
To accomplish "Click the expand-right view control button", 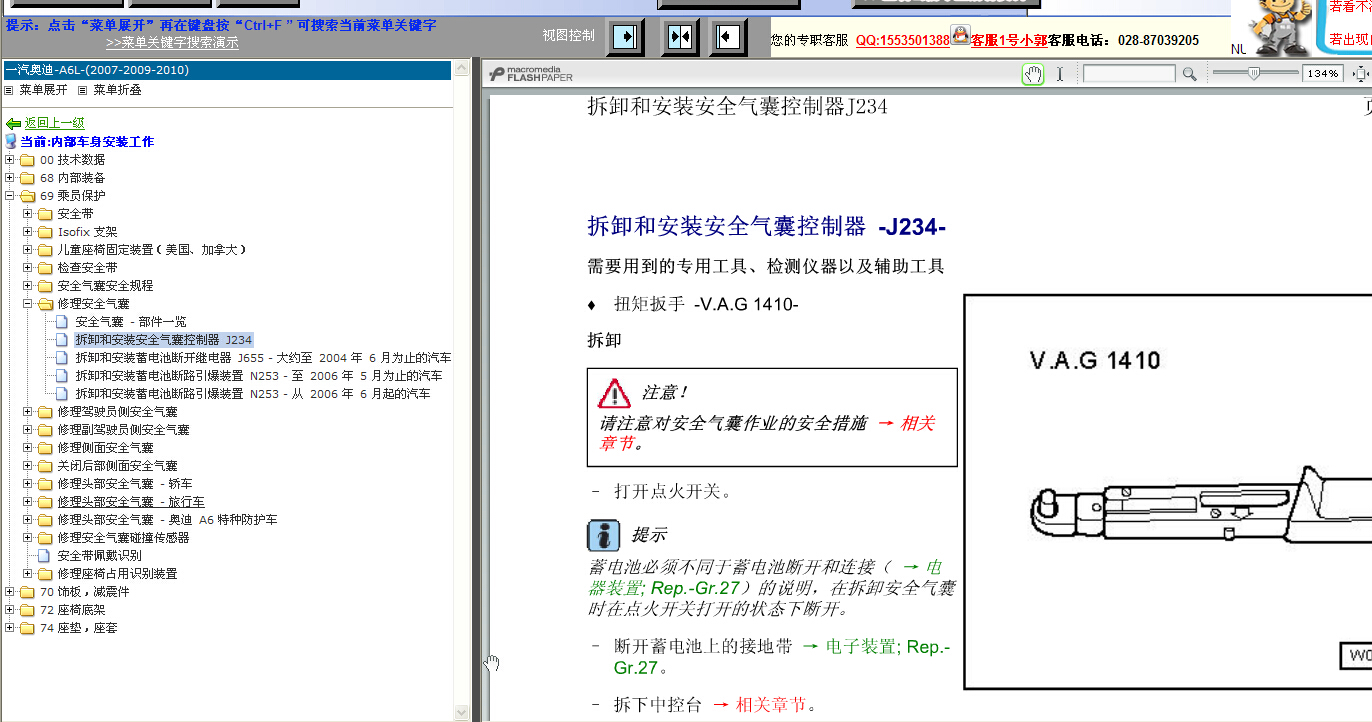I will [x=626, y=38].
